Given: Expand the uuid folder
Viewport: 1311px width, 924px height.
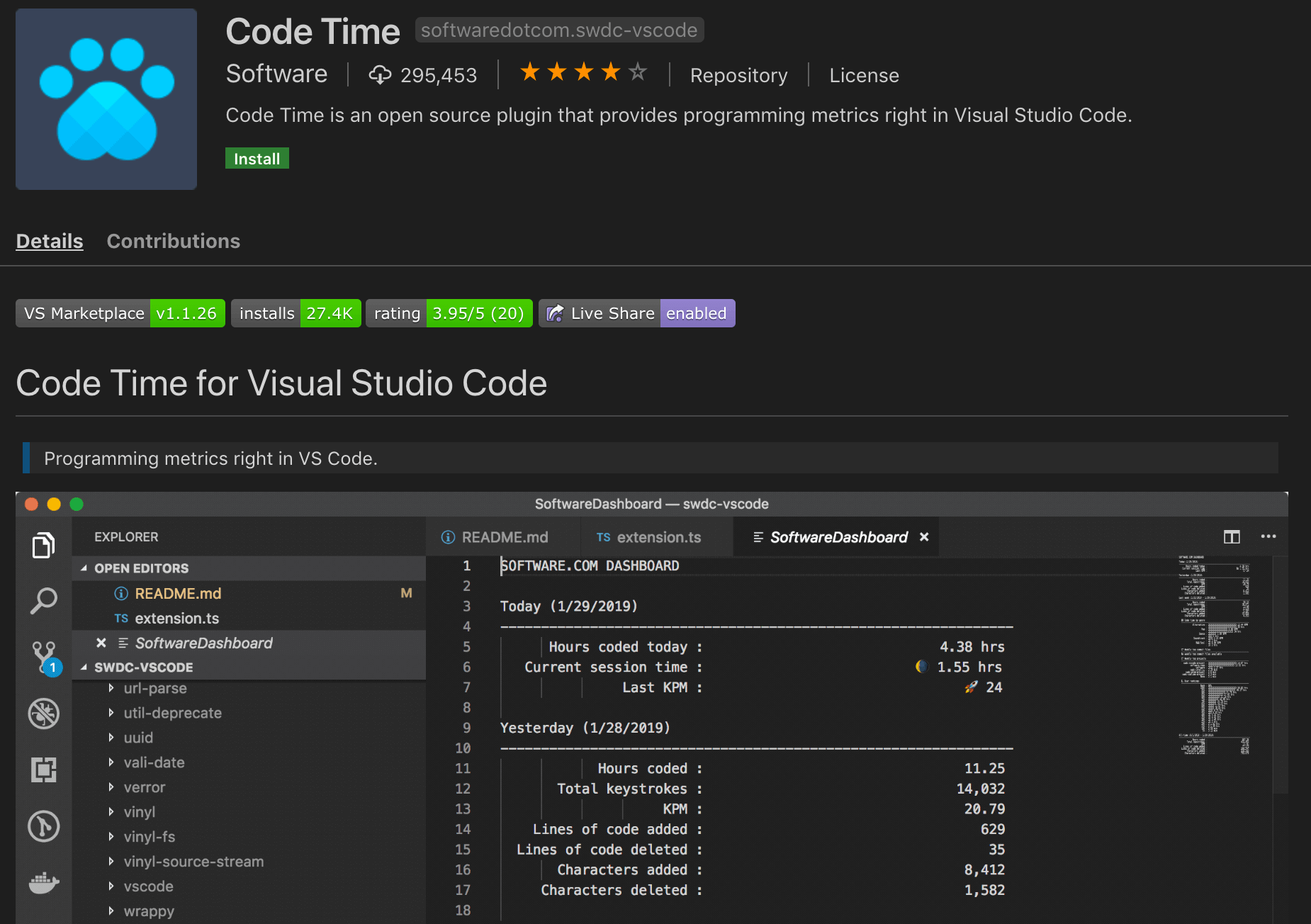Looking at the screenshot, I should 111,738.
